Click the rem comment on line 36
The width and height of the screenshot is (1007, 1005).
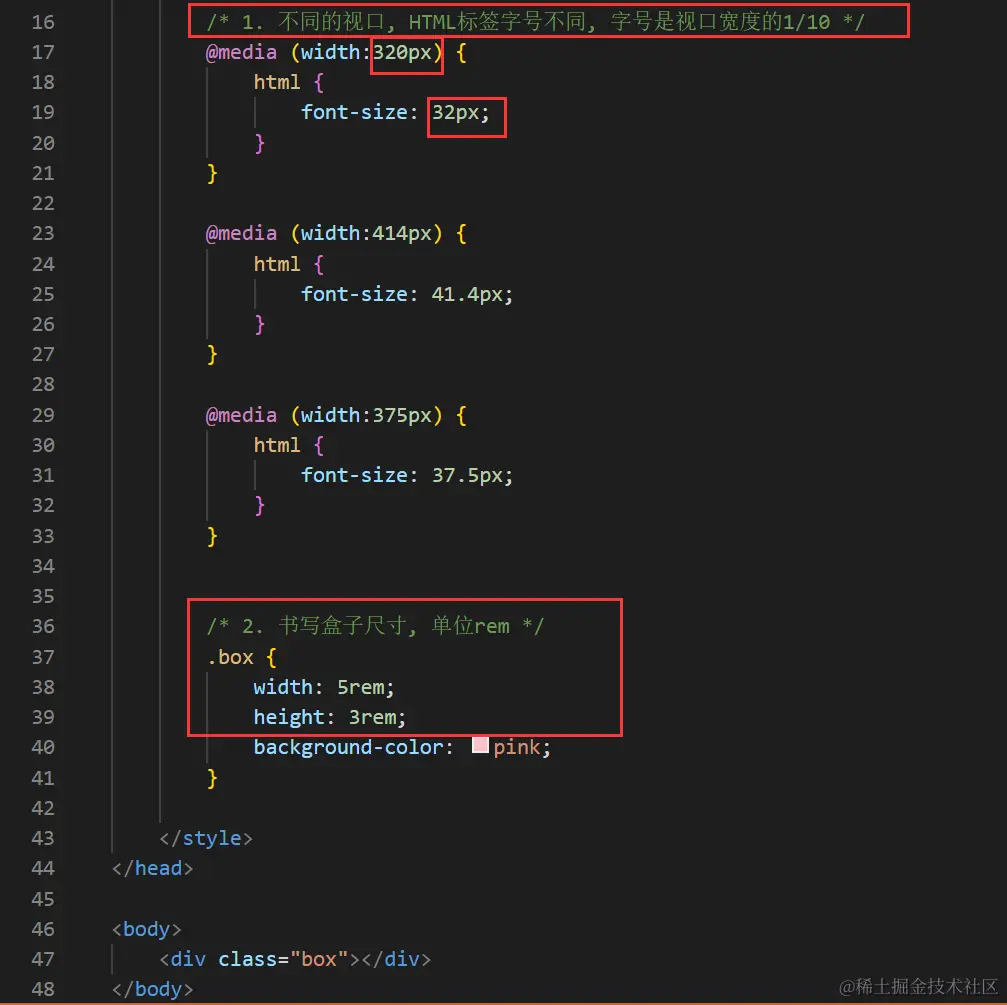click(x=375, y=626)
